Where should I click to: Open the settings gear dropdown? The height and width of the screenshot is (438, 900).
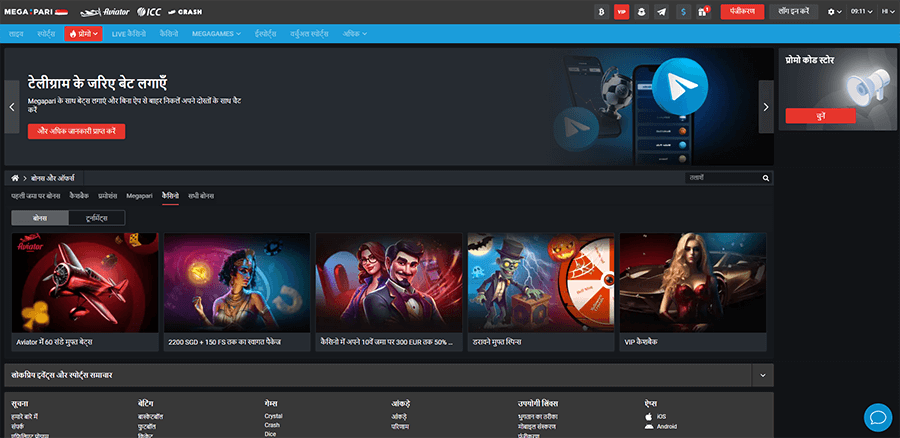(x=835, y=11)
